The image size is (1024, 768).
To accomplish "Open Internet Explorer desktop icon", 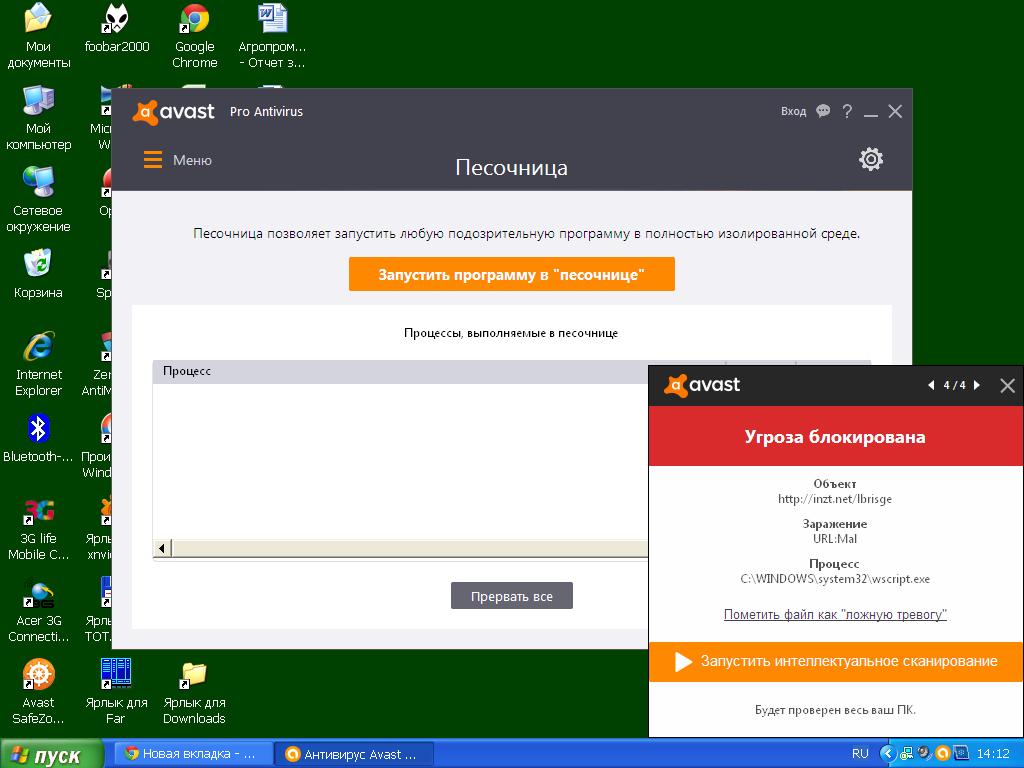I will (x=39, y=364).
